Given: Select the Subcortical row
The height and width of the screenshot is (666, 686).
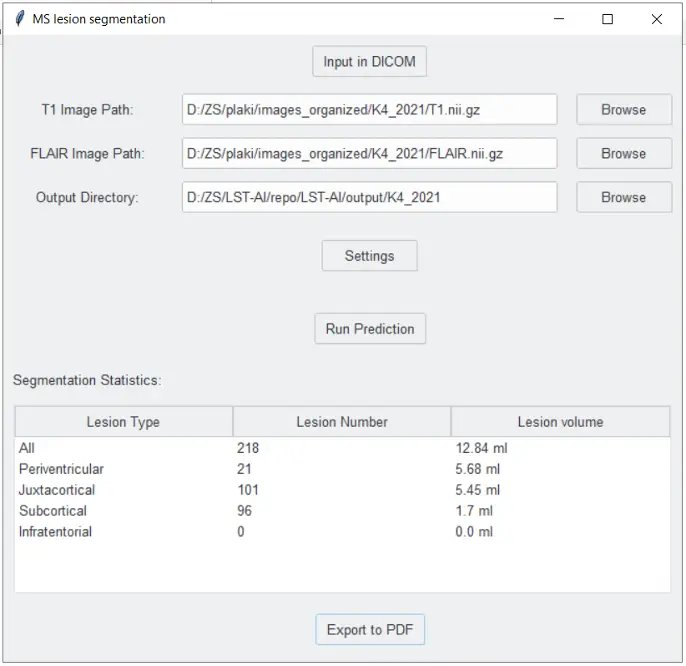Looking at the screenshot, I should [342, 511].
